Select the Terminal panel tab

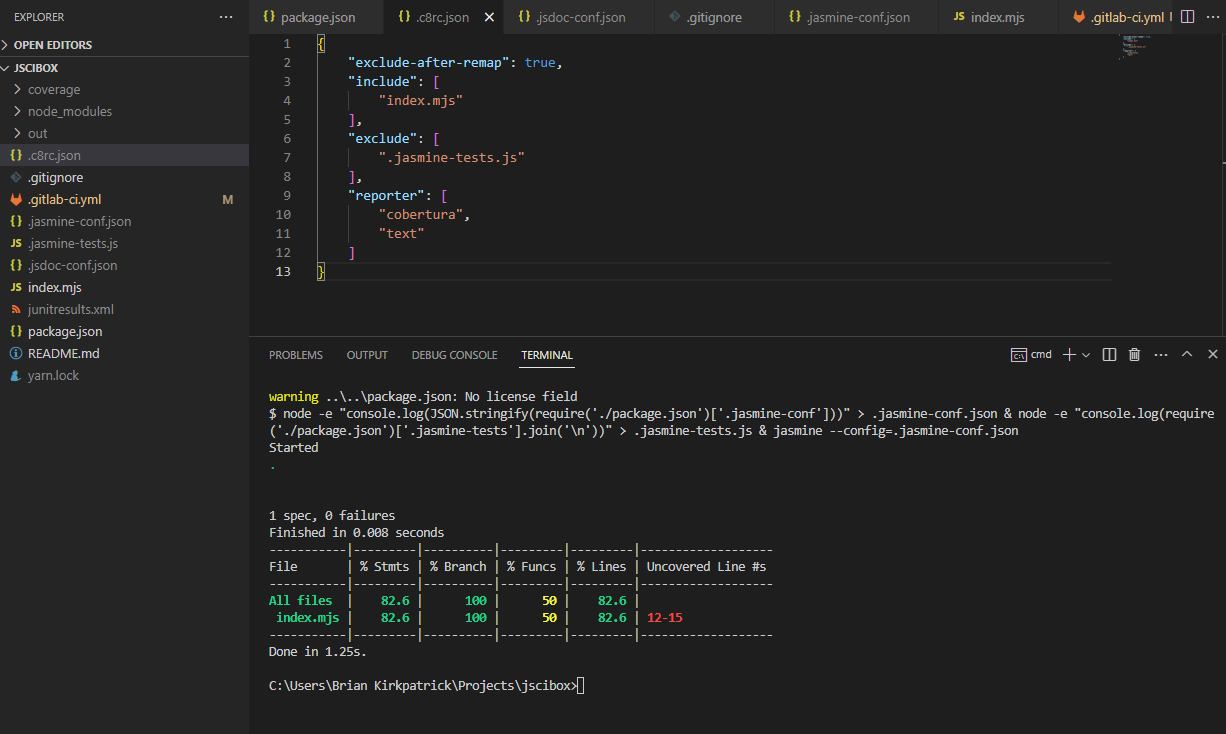click(547, 355)
